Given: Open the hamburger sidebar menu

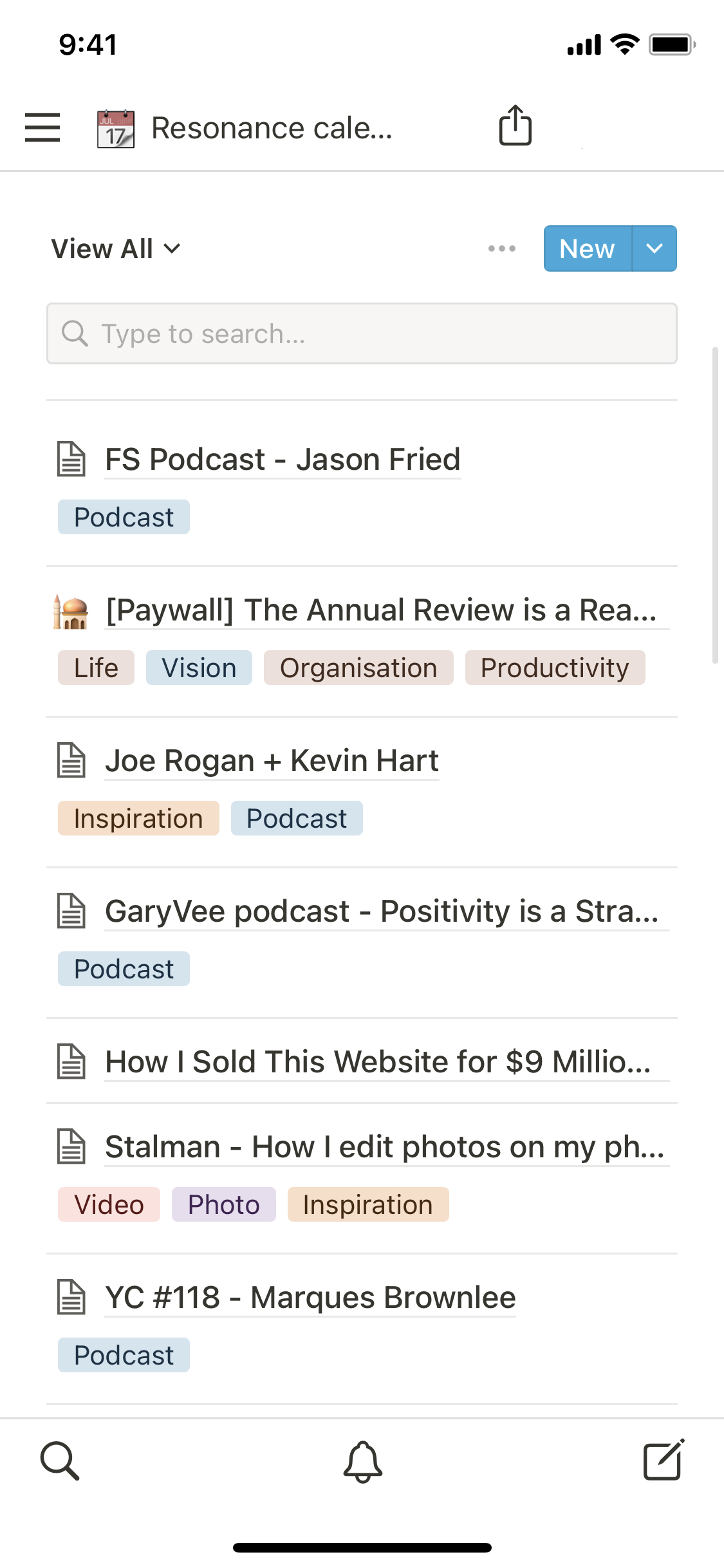Looking at the screenshot, I should (x=42, y=127).
